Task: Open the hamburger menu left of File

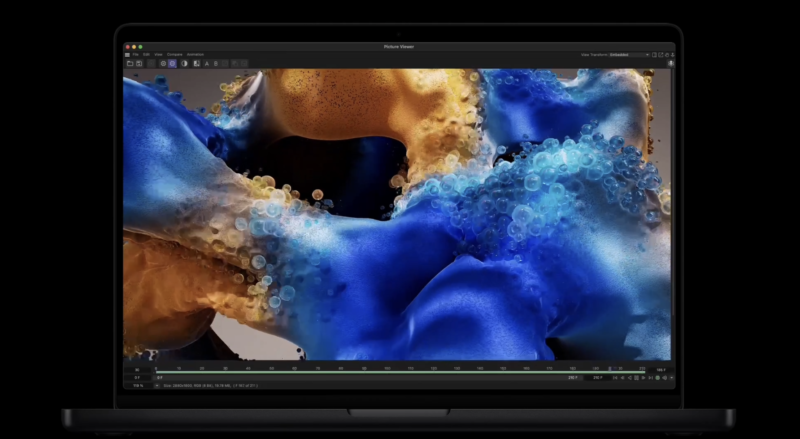Action: click(127, 54)
